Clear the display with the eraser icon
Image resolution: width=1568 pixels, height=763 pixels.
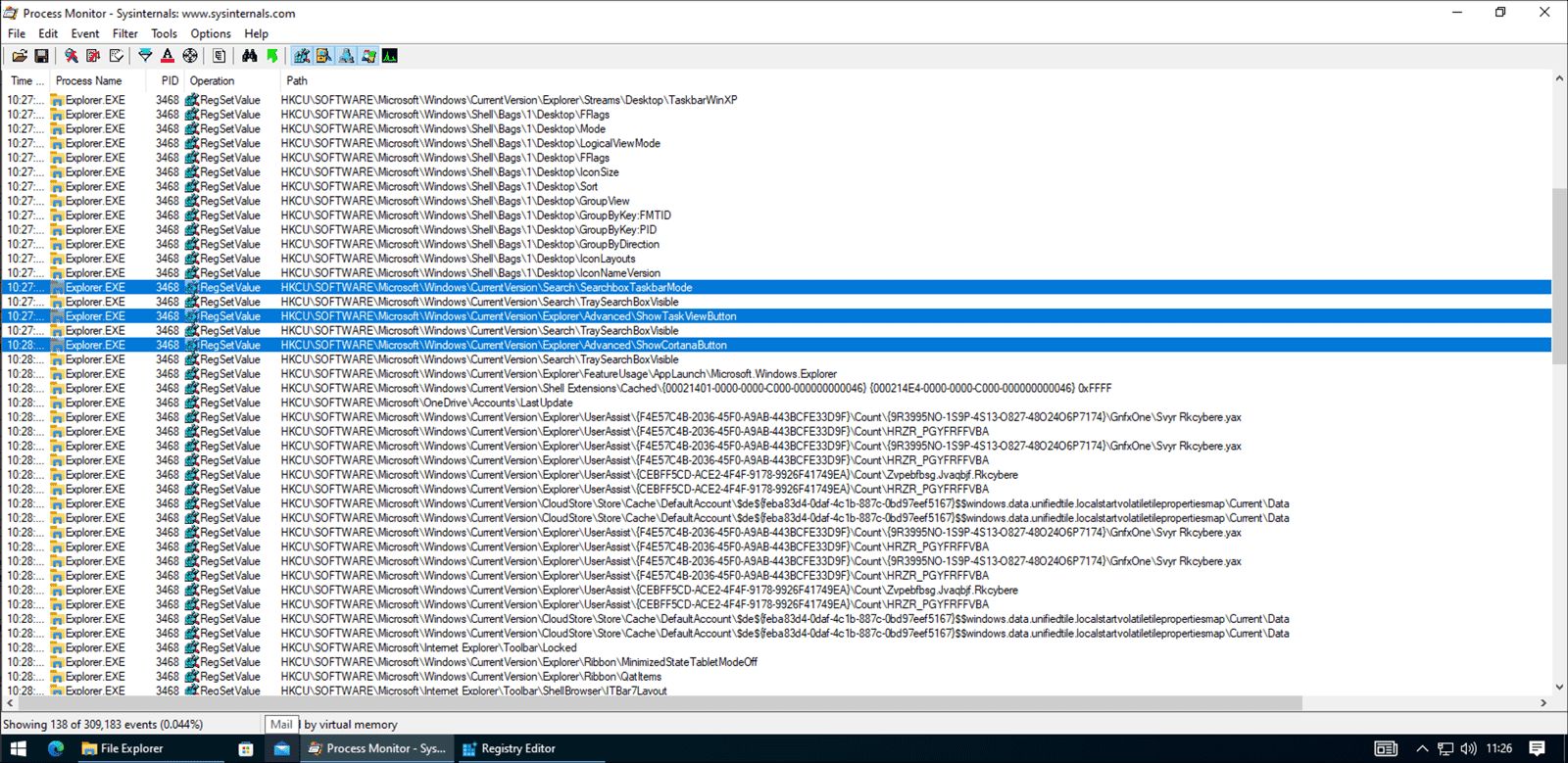116,56
